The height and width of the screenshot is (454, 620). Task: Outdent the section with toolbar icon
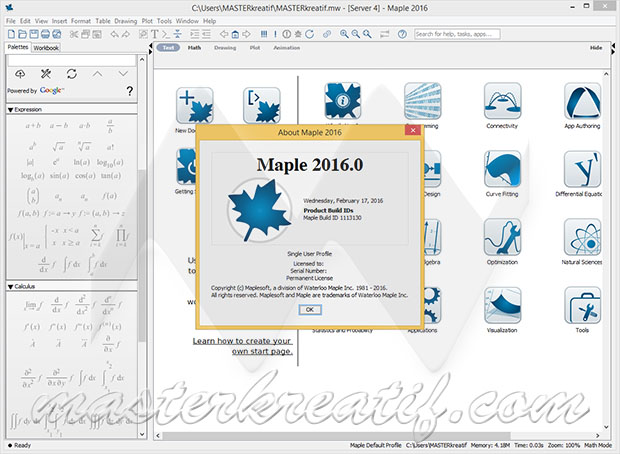pyautogui.click(x=206, y=34)
